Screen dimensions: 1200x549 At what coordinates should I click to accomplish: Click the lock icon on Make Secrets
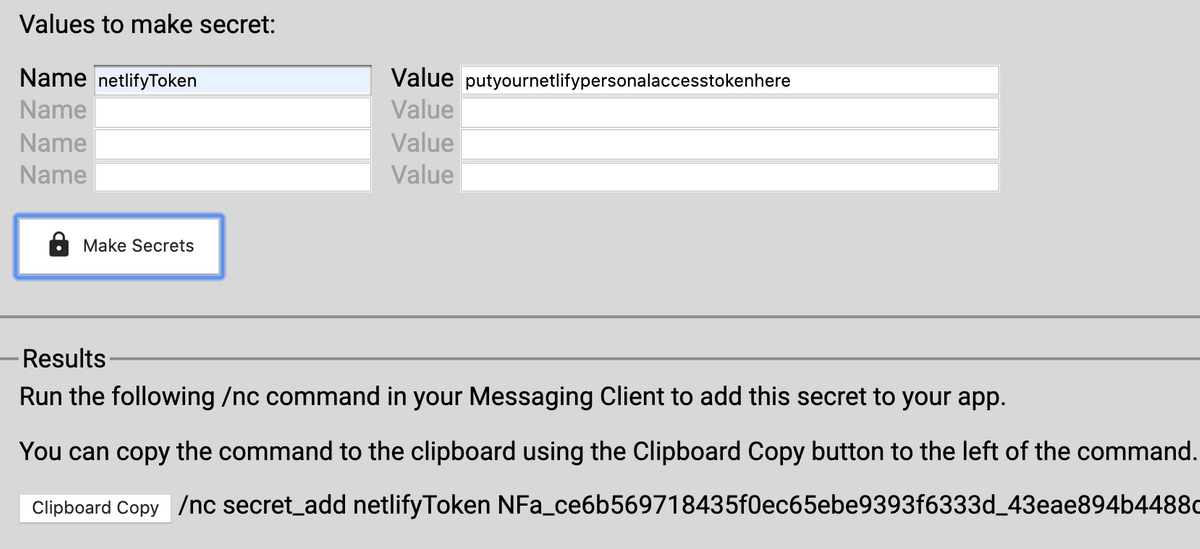59,245
